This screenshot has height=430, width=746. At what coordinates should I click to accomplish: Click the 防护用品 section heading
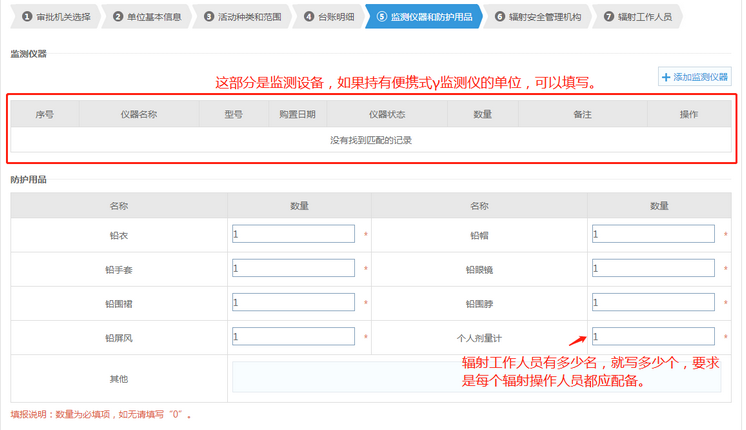point(29,179)
